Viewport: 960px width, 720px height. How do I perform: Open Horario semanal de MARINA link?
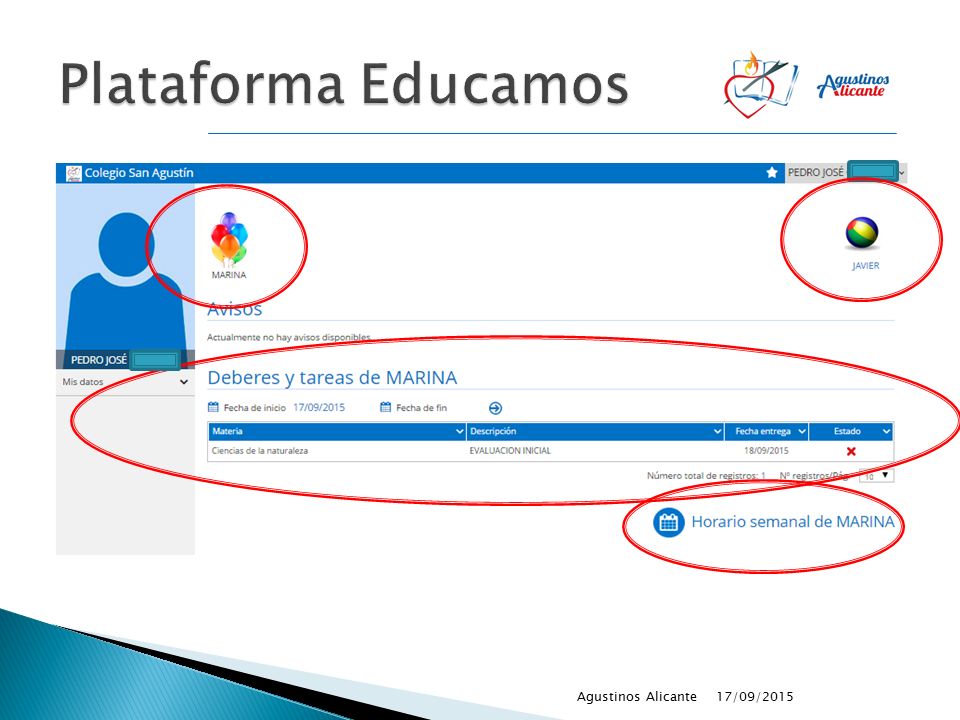point(793,522)
